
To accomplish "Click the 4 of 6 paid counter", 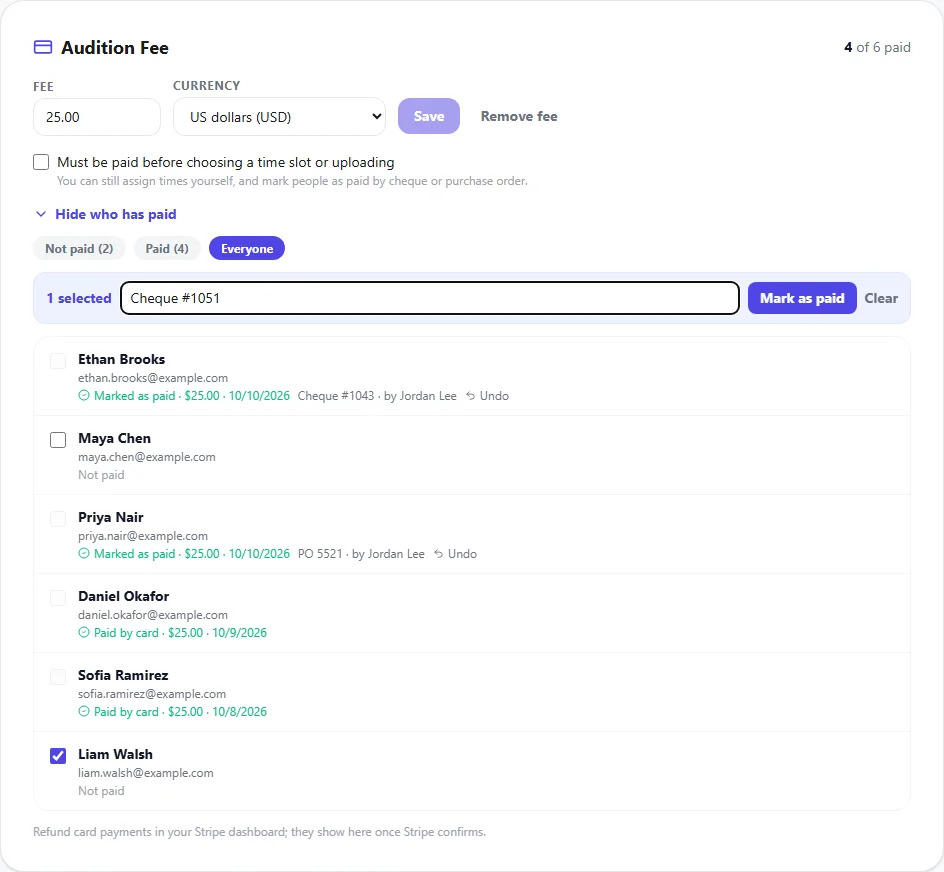I will (x=877, y=47).
